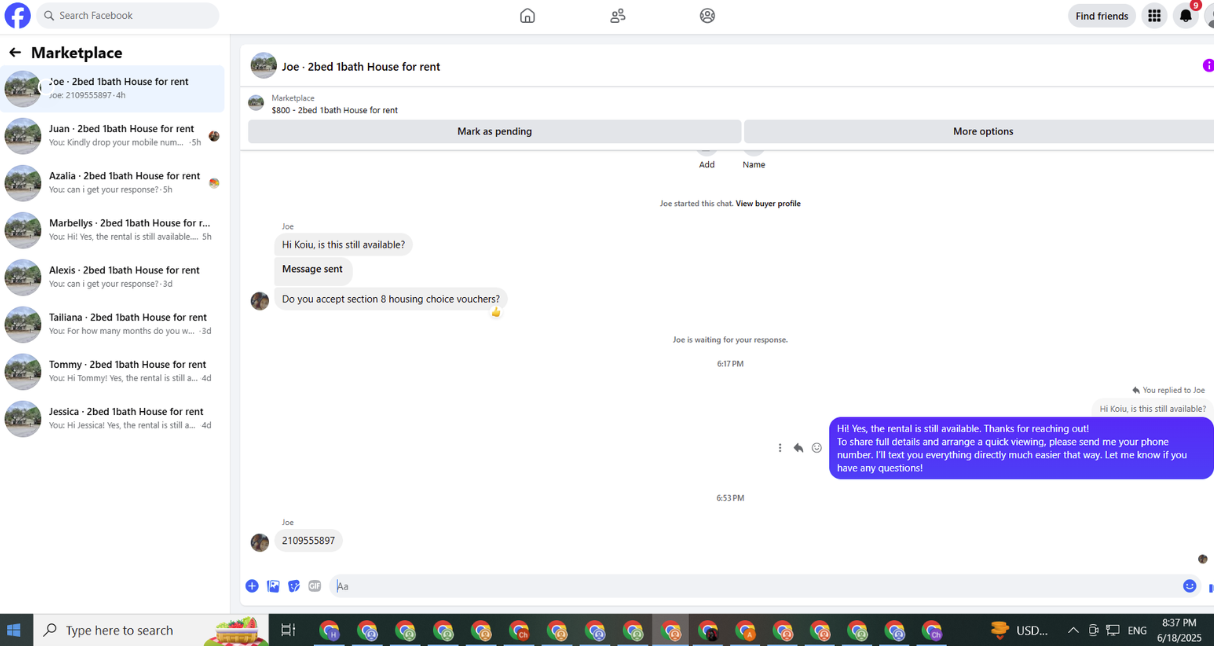Open Juan's conversation in the list
The width and height of the screenshot is (1214, 646).
[x=113, y=135]
